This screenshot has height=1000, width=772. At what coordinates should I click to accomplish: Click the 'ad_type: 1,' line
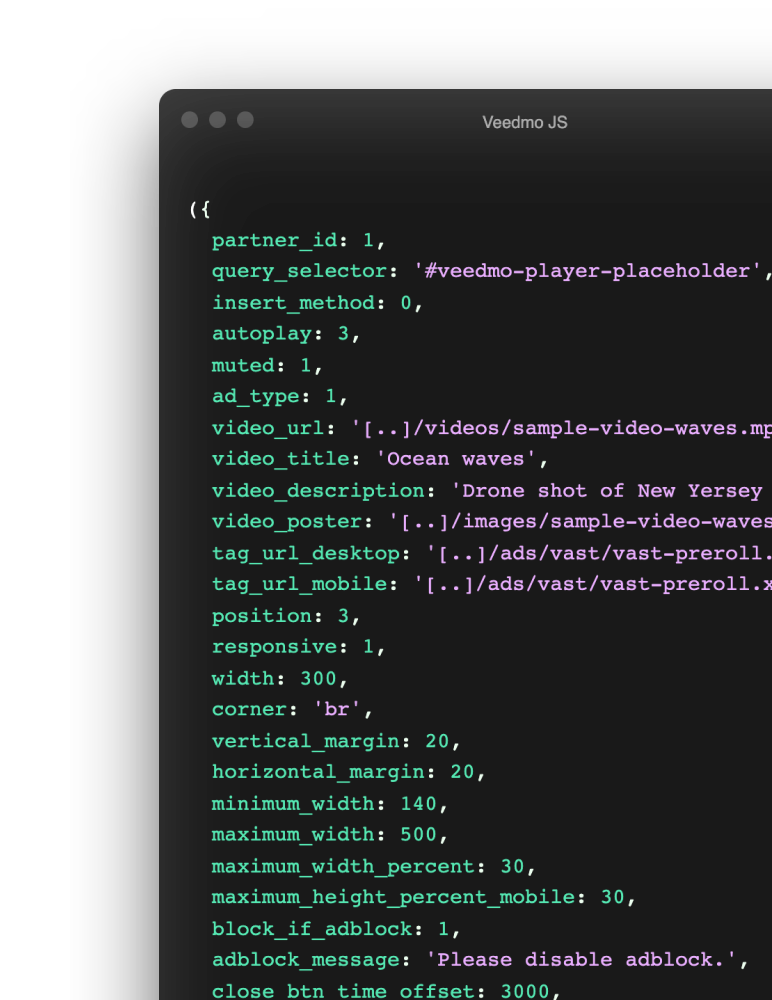[x=279, y=397]
